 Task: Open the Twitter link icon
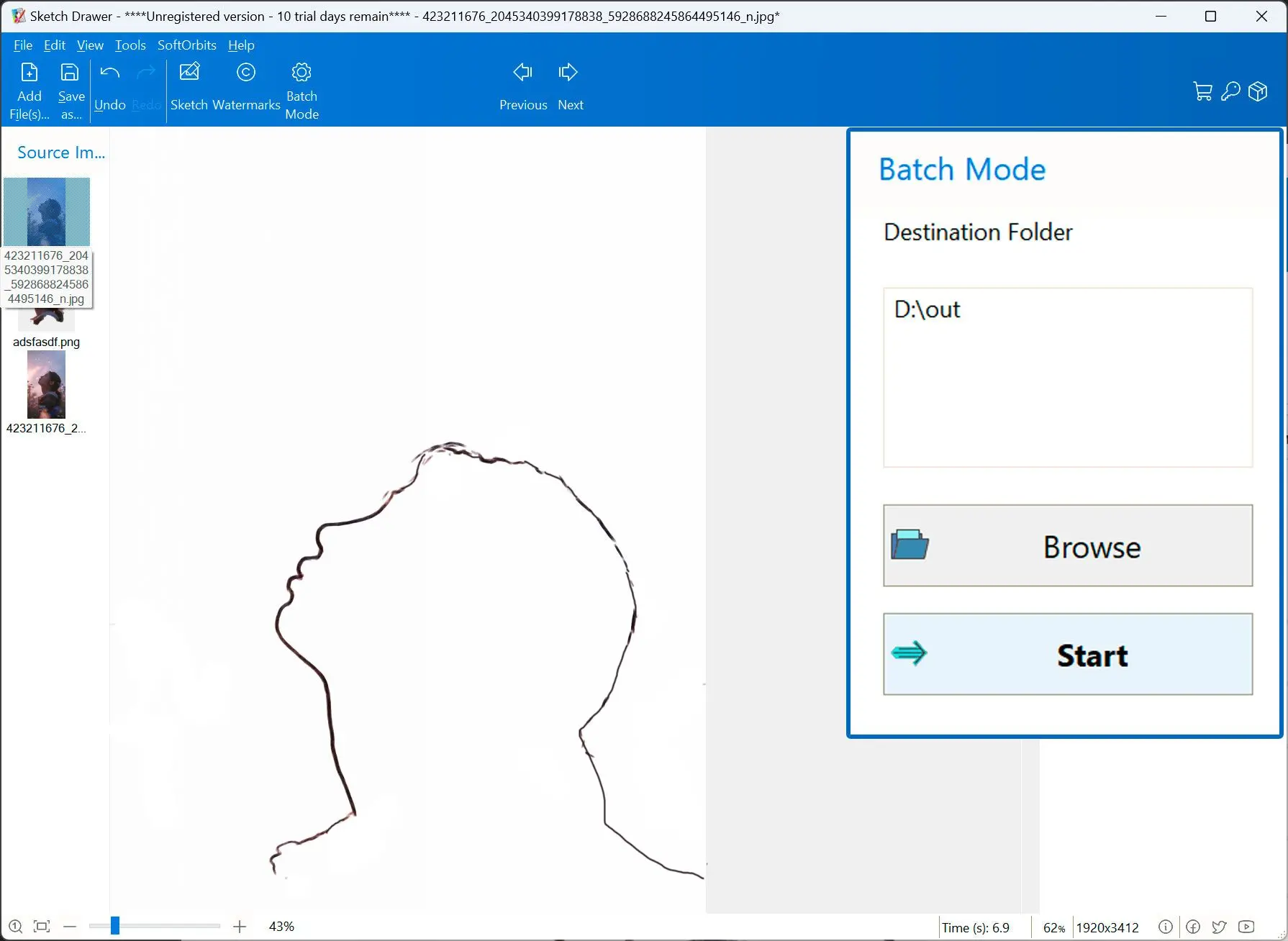(x=1219, y=927)
